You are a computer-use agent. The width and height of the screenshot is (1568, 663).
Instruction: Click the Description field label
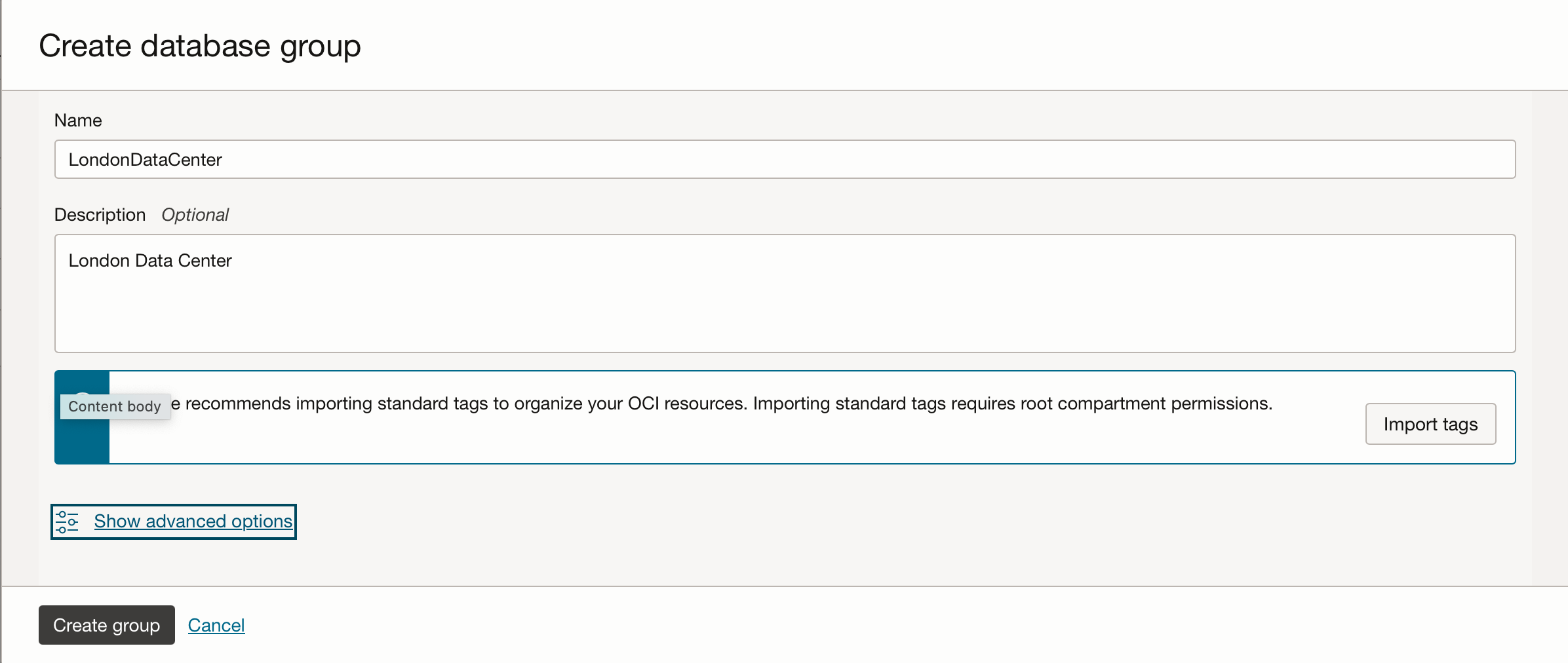click(x=100, y=215)
